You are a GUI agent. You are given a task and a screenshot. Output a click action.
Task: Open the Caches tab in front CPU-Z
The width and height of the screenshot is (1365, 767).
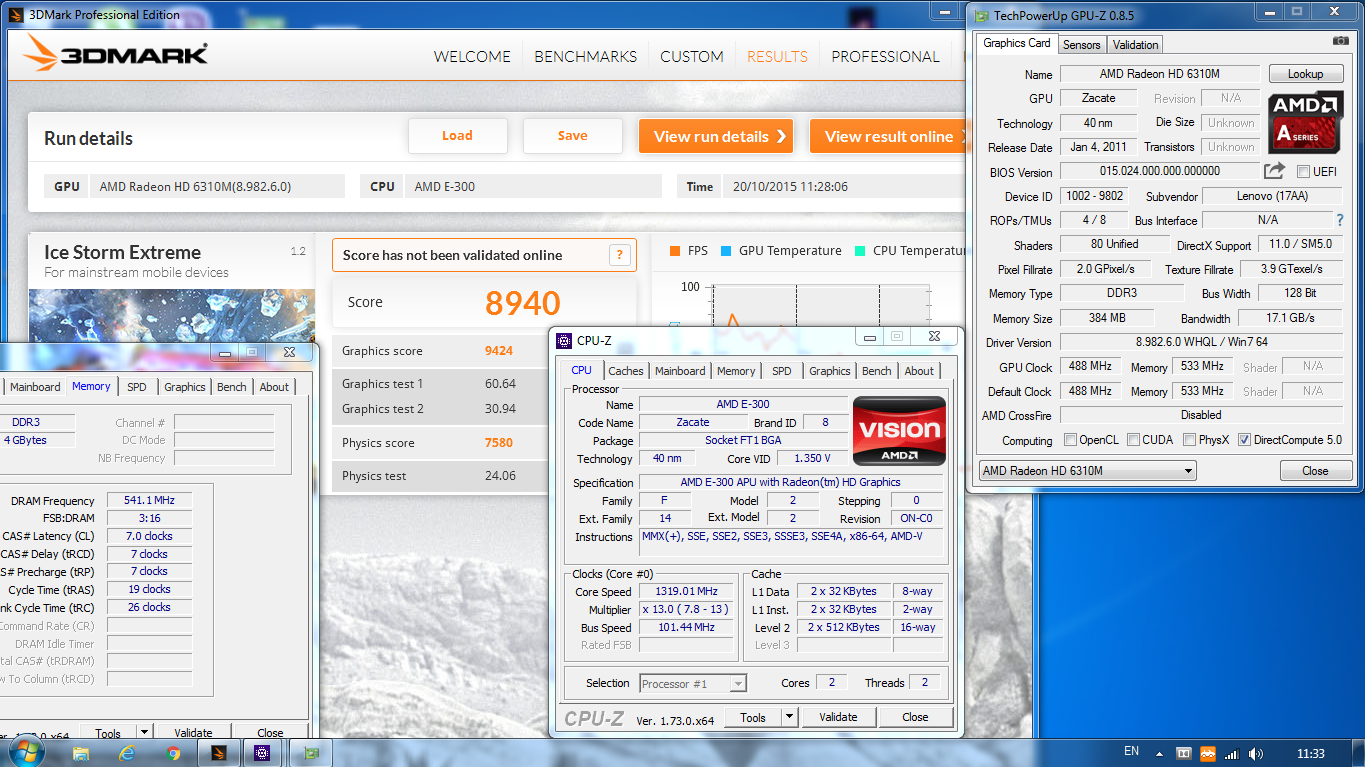click(626, 371)
